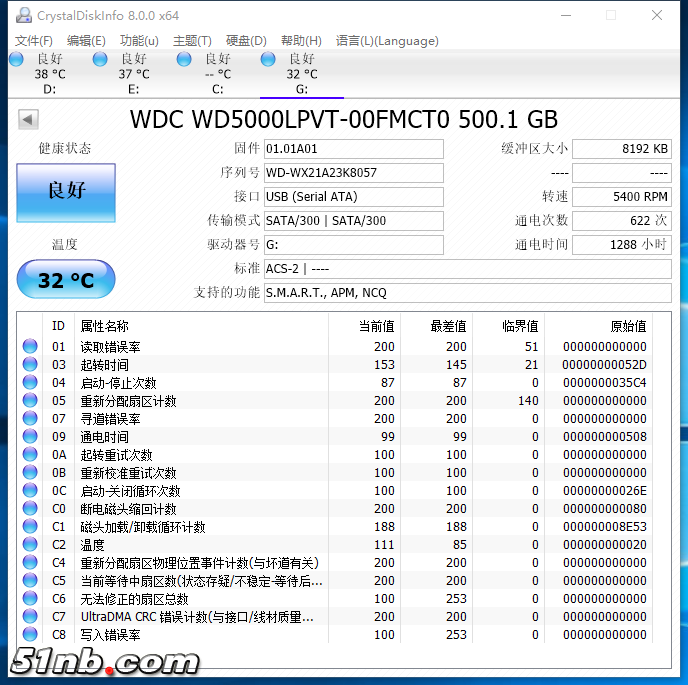This screenshot has height=685, width=688.
Task: Select drive G: status orb
Action: click(268, 60)
